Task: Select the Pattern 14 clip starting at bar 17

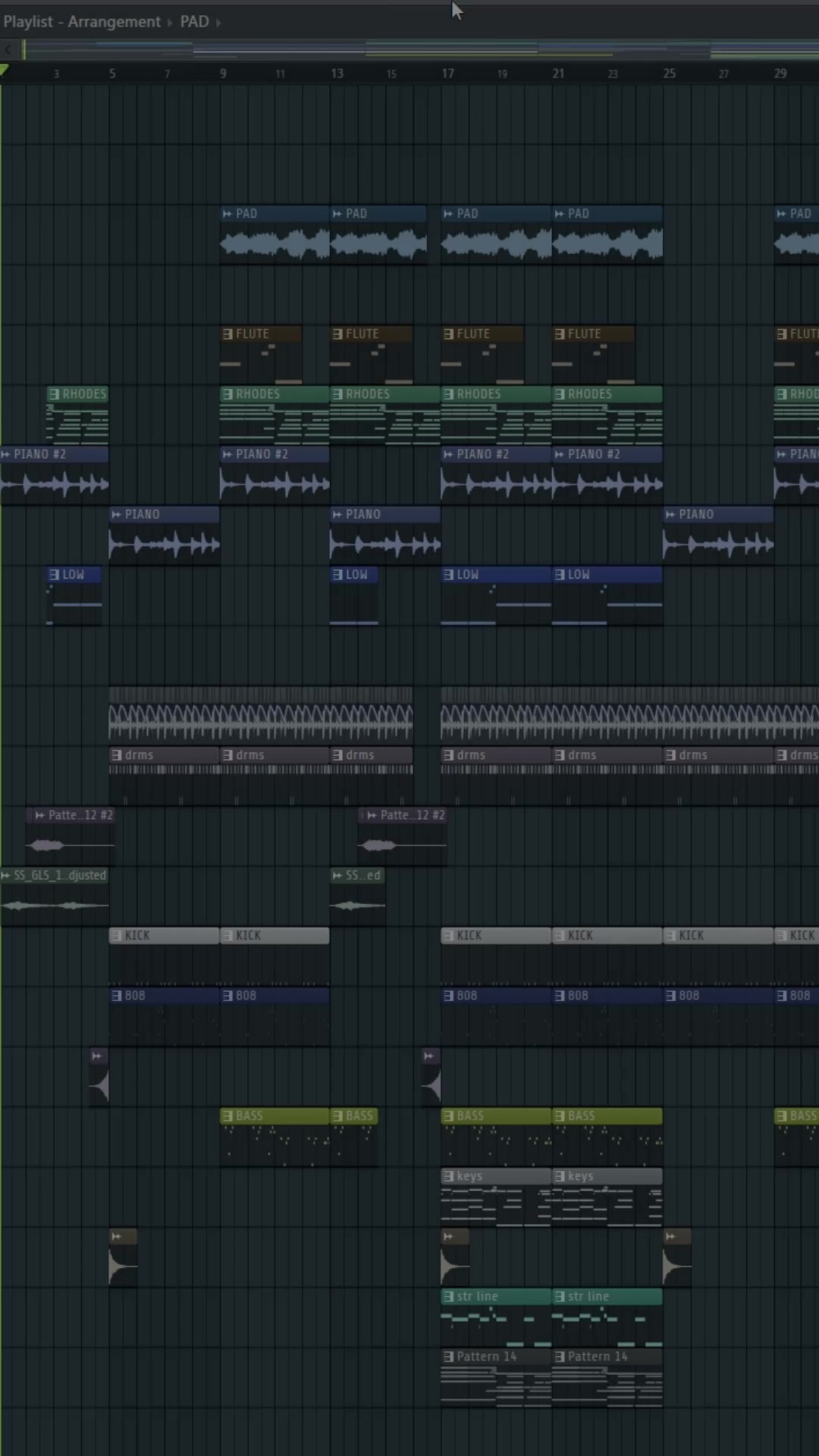Action: 496,1377
